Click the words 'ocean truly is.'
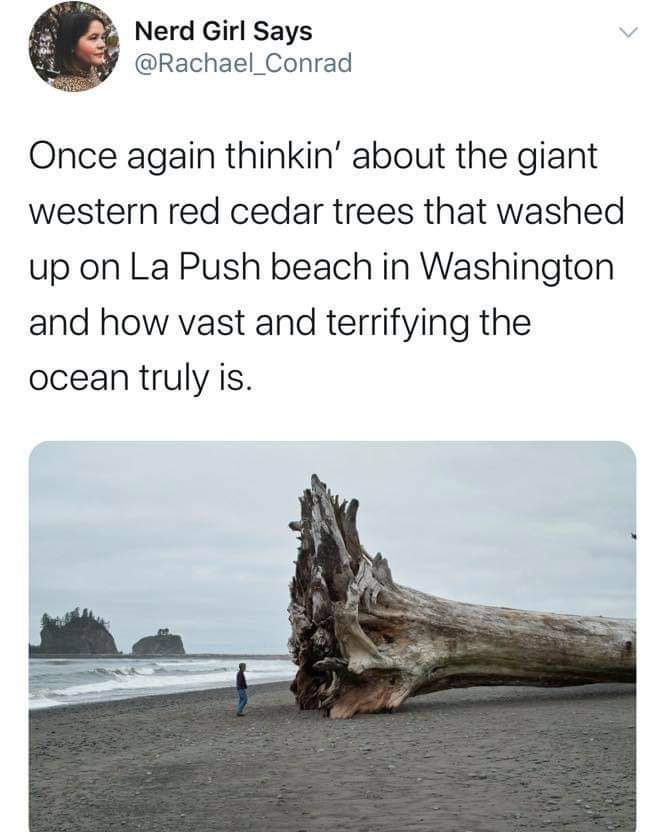The image size is (665, 832). tap(139, 379)
